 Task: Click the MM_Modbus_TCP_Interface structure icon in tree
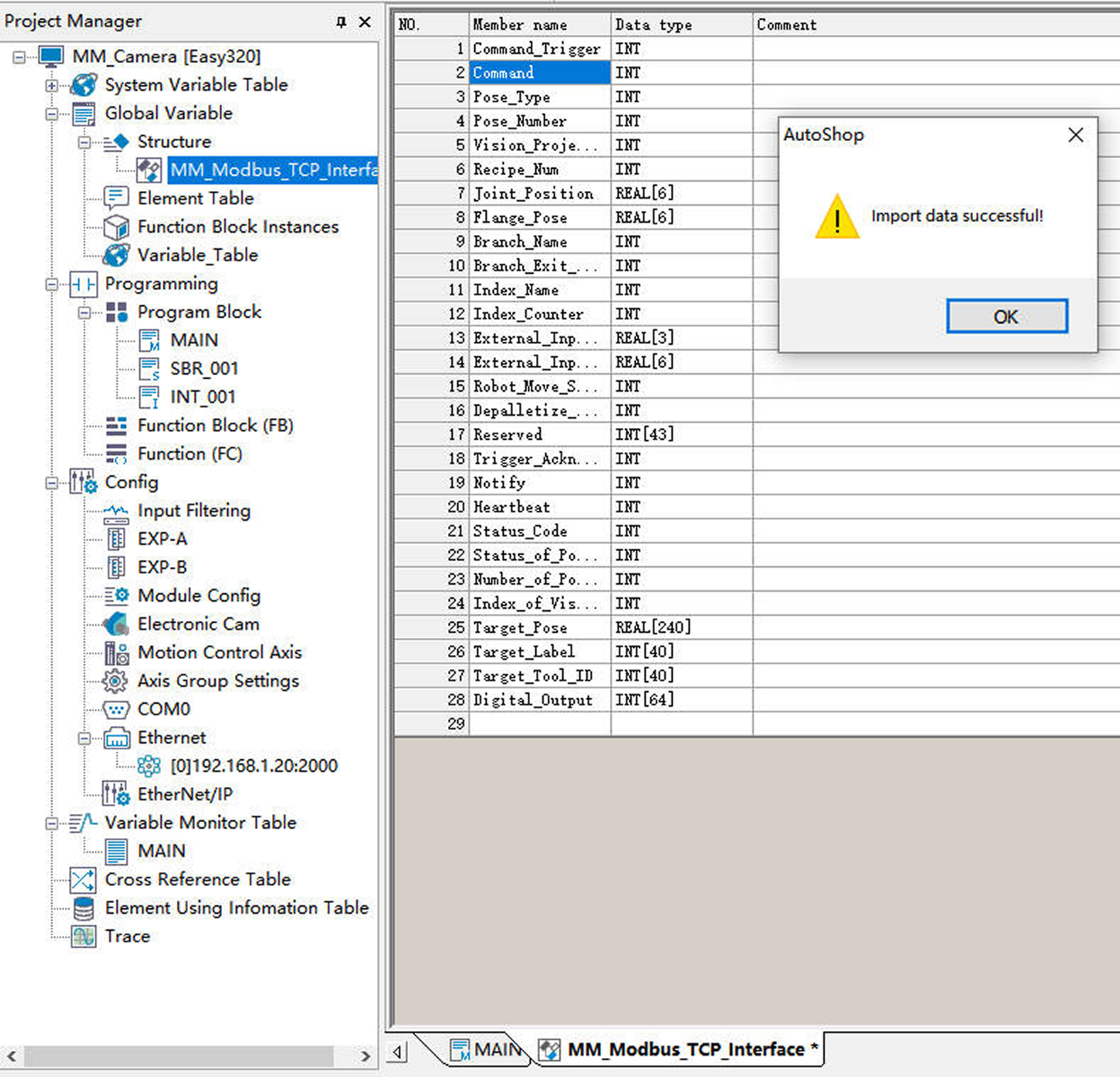149,170
